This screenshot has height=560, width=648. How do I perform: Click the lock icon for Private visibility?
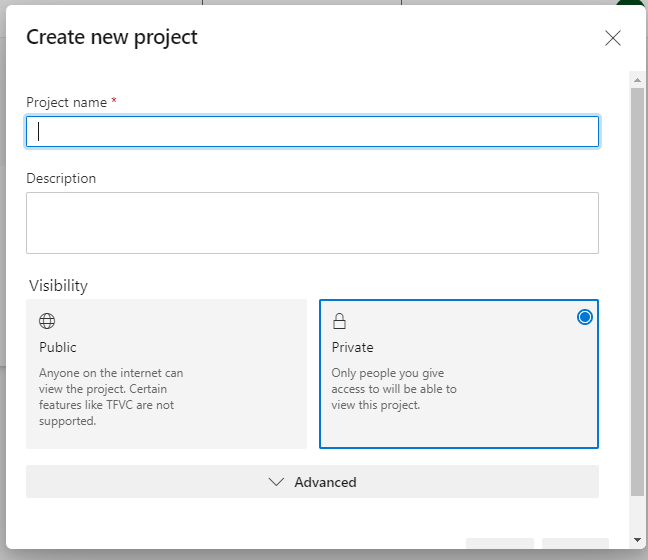(x=339, y=321)
